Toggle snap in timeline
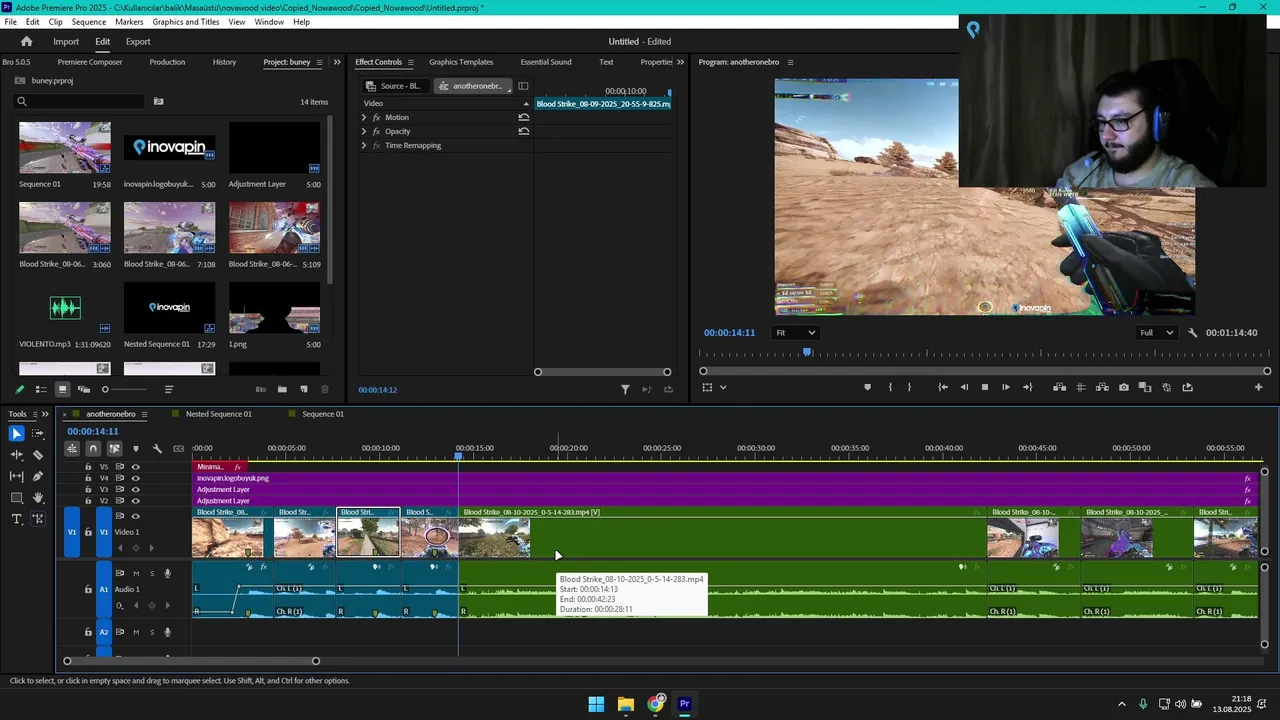This screenshot has width=1280, height=720. coord(93,449)
